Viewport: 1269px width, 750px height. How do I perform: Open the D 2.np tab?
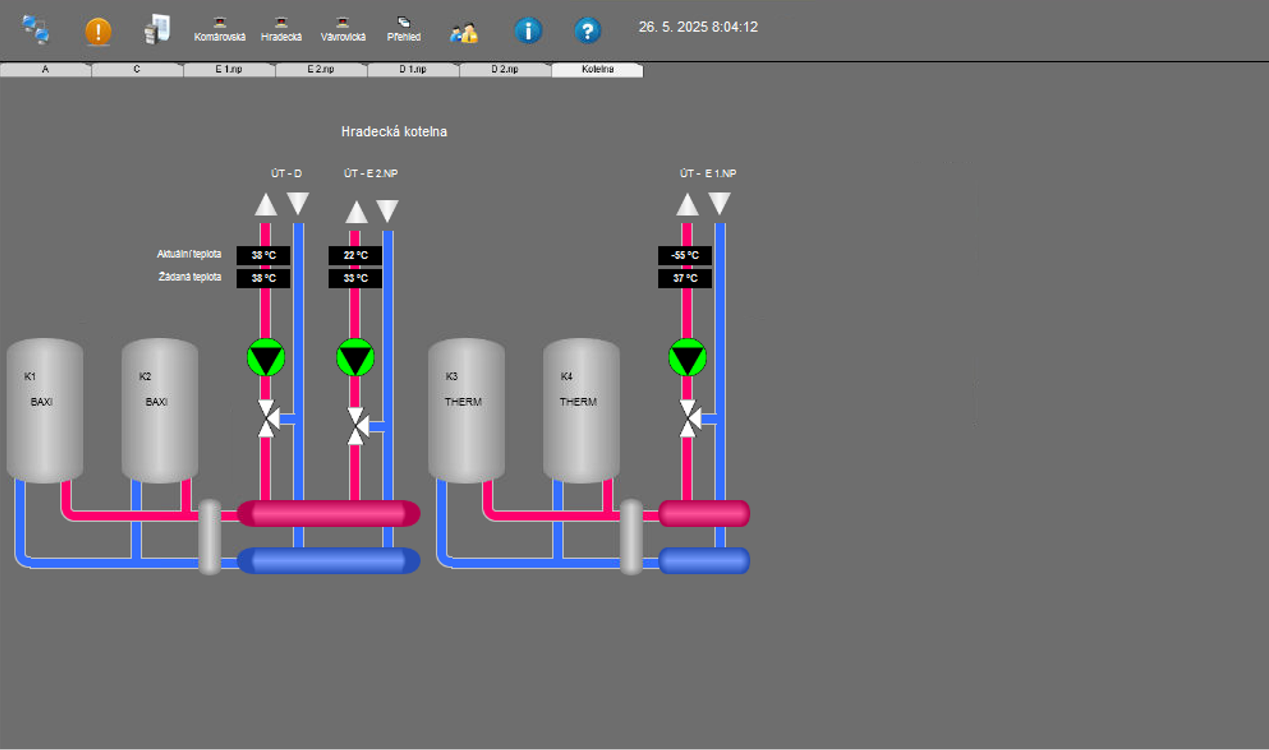click(x=505, y=70)
